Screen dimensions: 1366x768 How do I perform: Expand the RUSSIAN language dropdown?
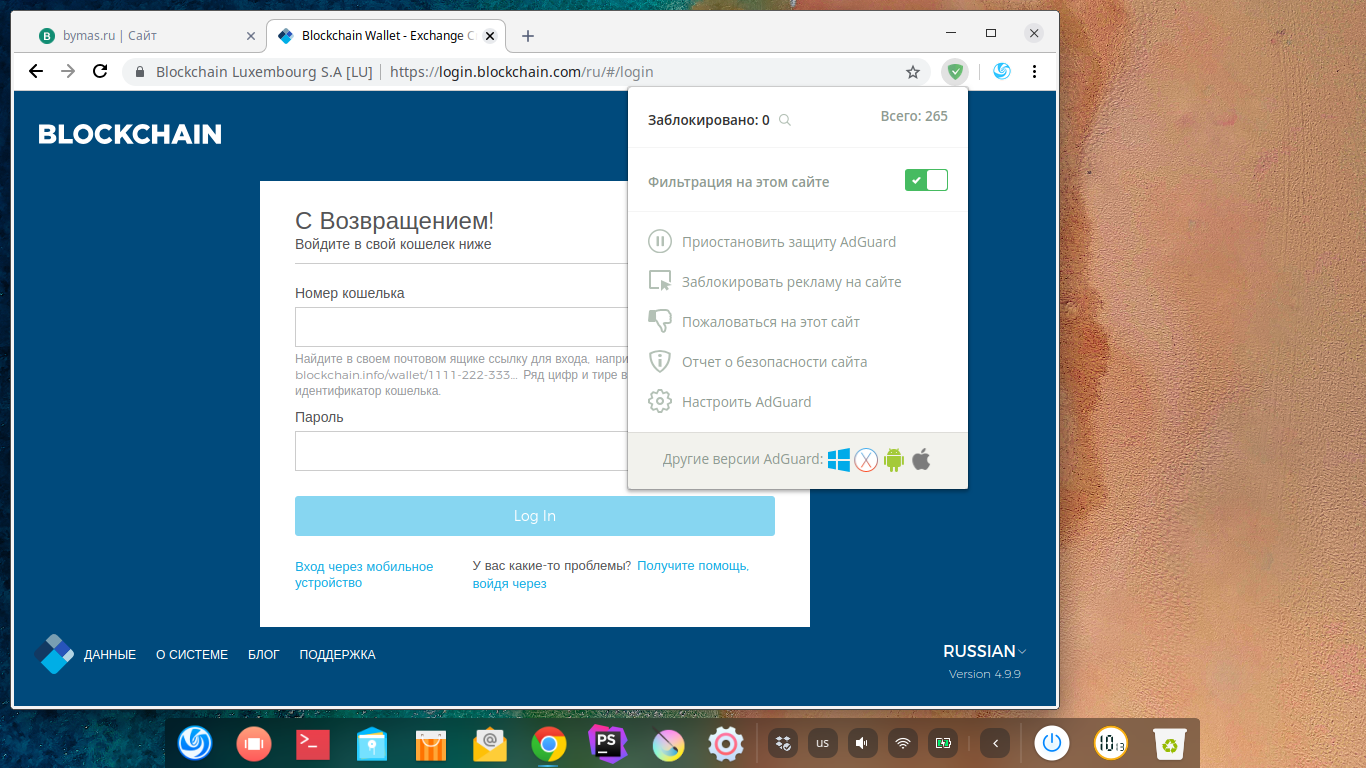pos(985,651)
